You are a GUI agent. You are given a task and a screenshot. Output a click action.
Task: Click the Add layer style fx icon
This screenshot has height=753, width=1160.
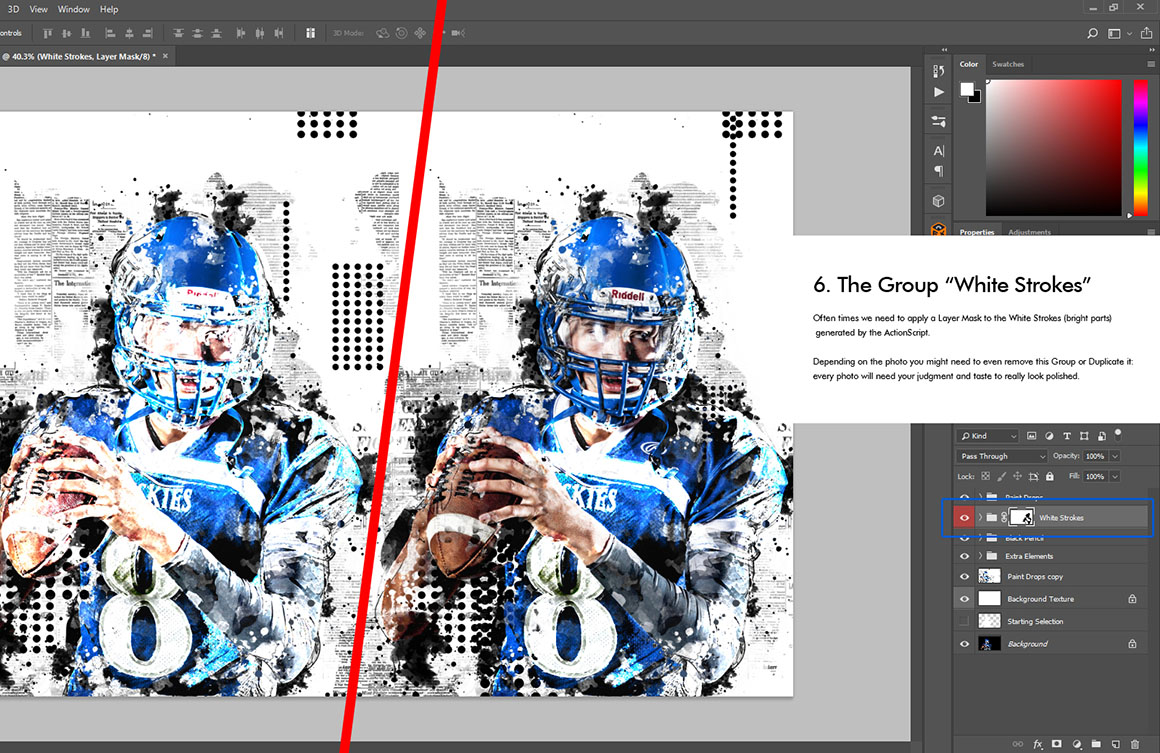point(1038,744)
